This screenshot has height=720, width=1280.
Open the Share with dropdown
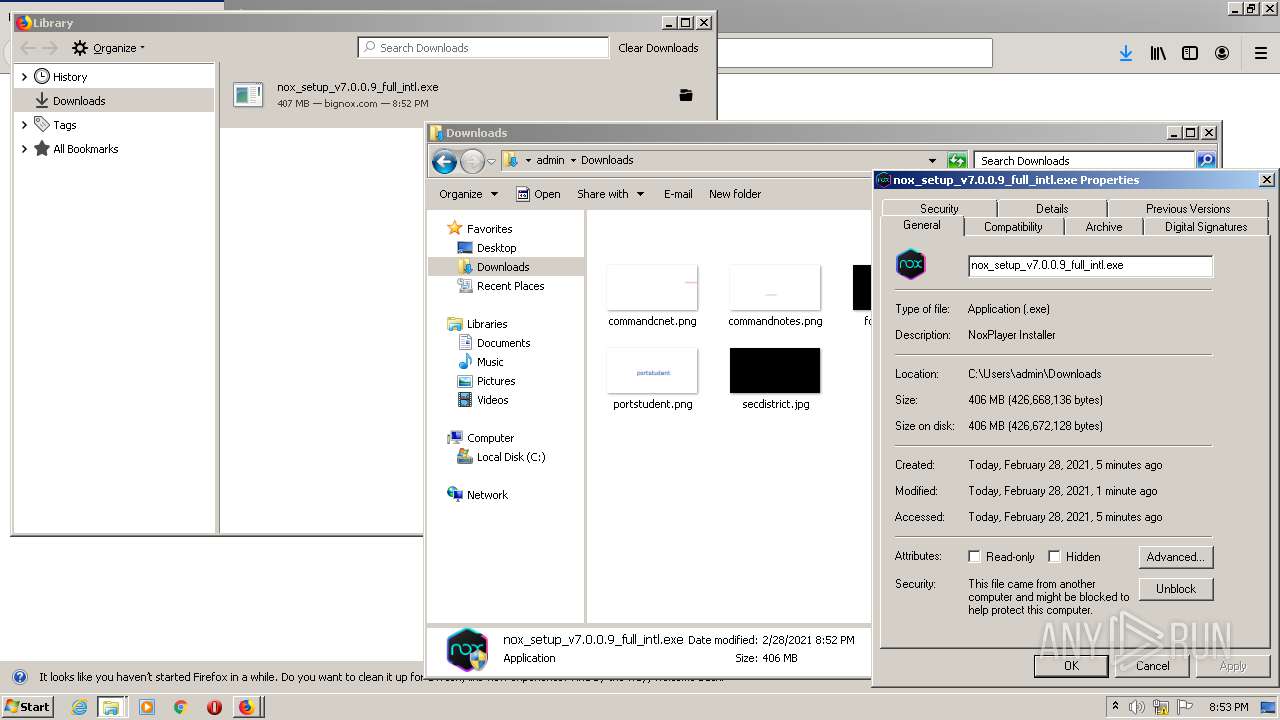point(610,194)
